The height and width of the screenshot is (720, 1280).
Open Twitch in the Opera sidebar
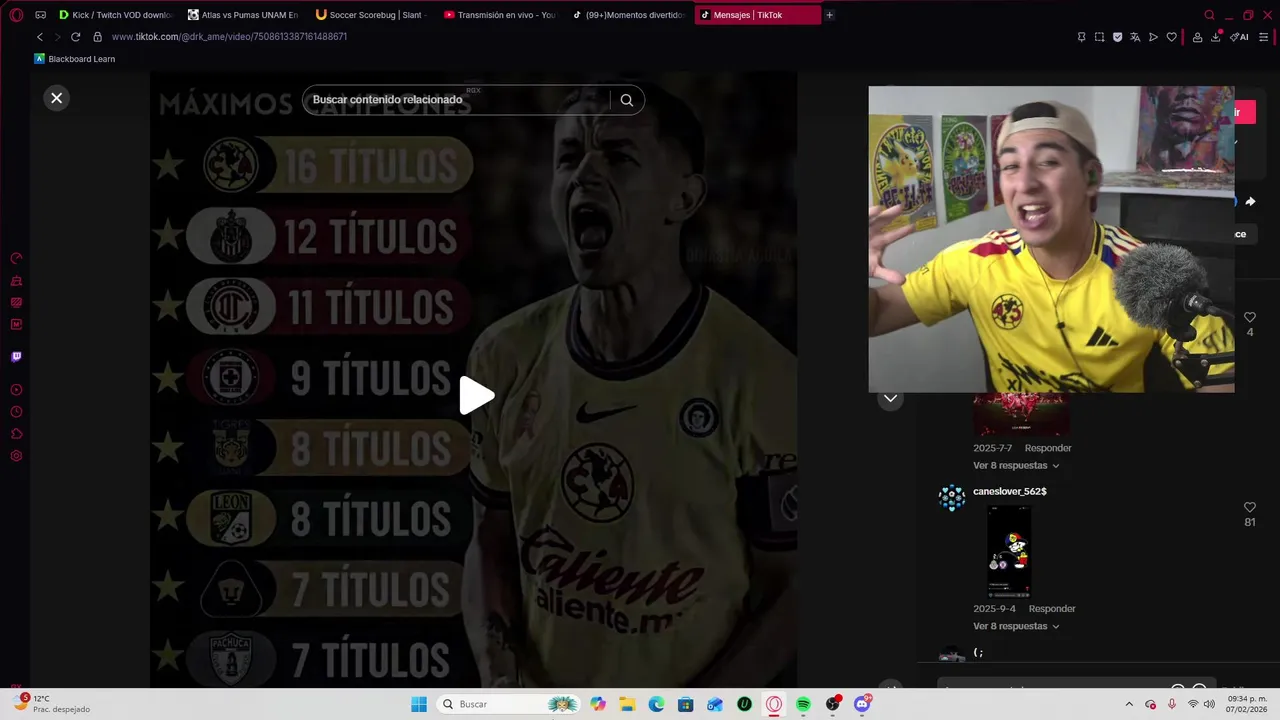[x=16, y=357]
